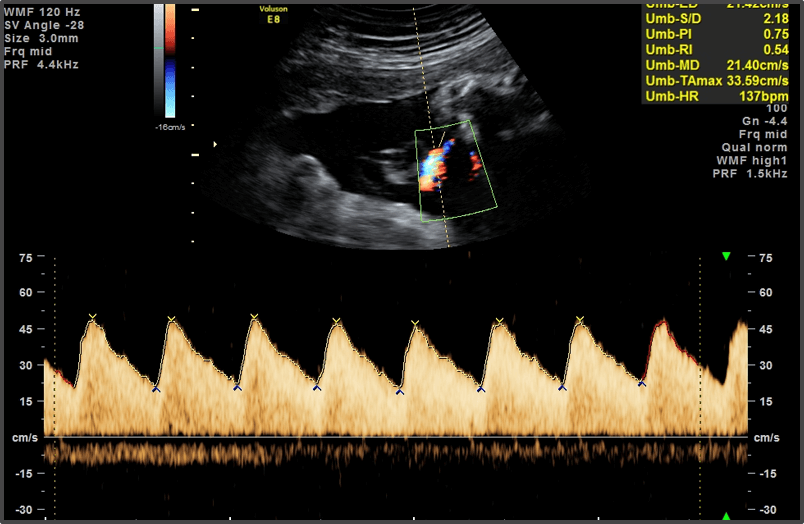Viewport: 804px width, 524px height.
Task: Click the green downward triangle above the spectrum
Action: tap(726, 256)
